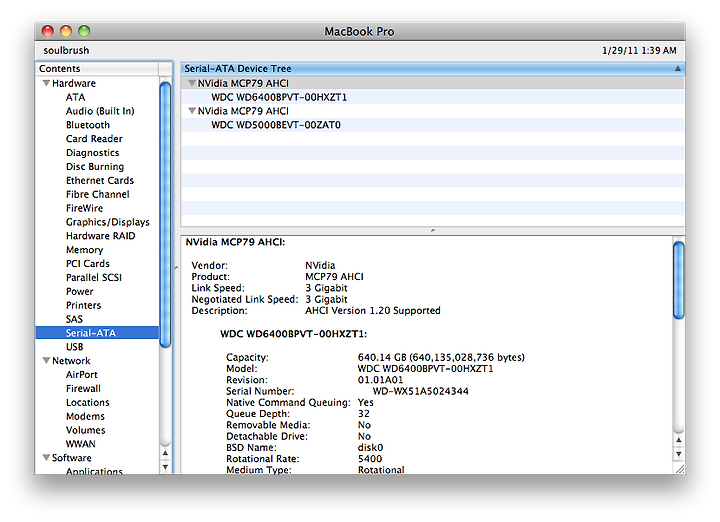Select WDC WD5000BEVT-00ZAT0 drive row

[433, 125]
